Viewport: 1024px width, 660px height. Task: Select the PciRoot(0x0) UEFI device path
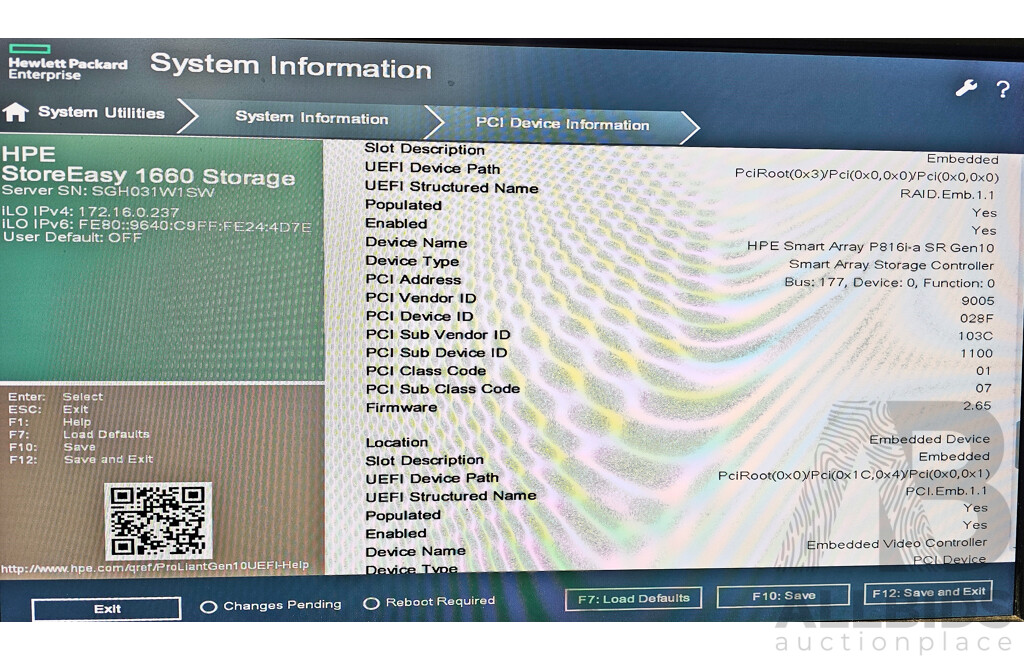[x=854, y=475]
